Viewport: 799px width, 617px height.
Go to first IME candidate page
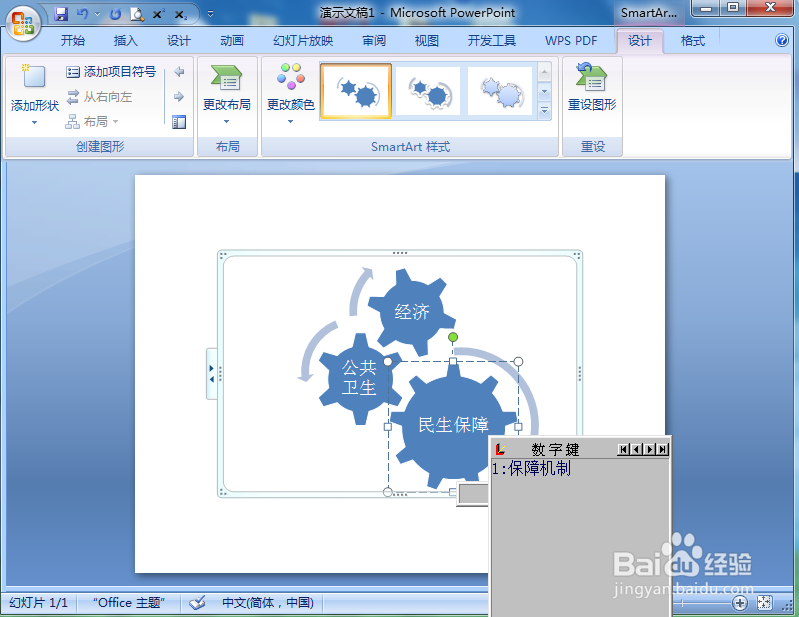click(623, 449)
